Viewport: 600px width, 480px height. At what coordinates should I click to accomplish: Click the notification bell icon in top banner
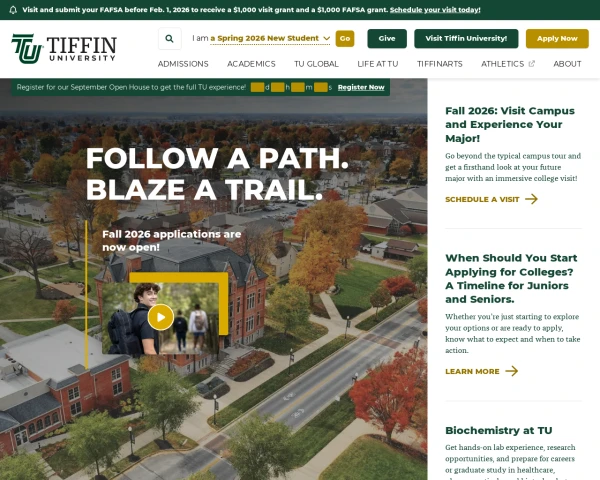pyautogui.click(x=13, y=10)
